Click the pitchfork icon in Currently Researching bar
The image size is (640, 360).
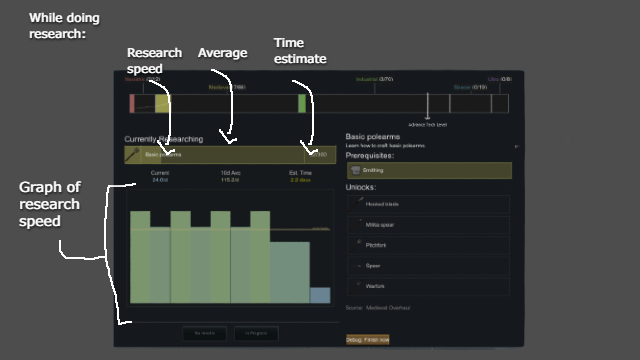(133, 155)
